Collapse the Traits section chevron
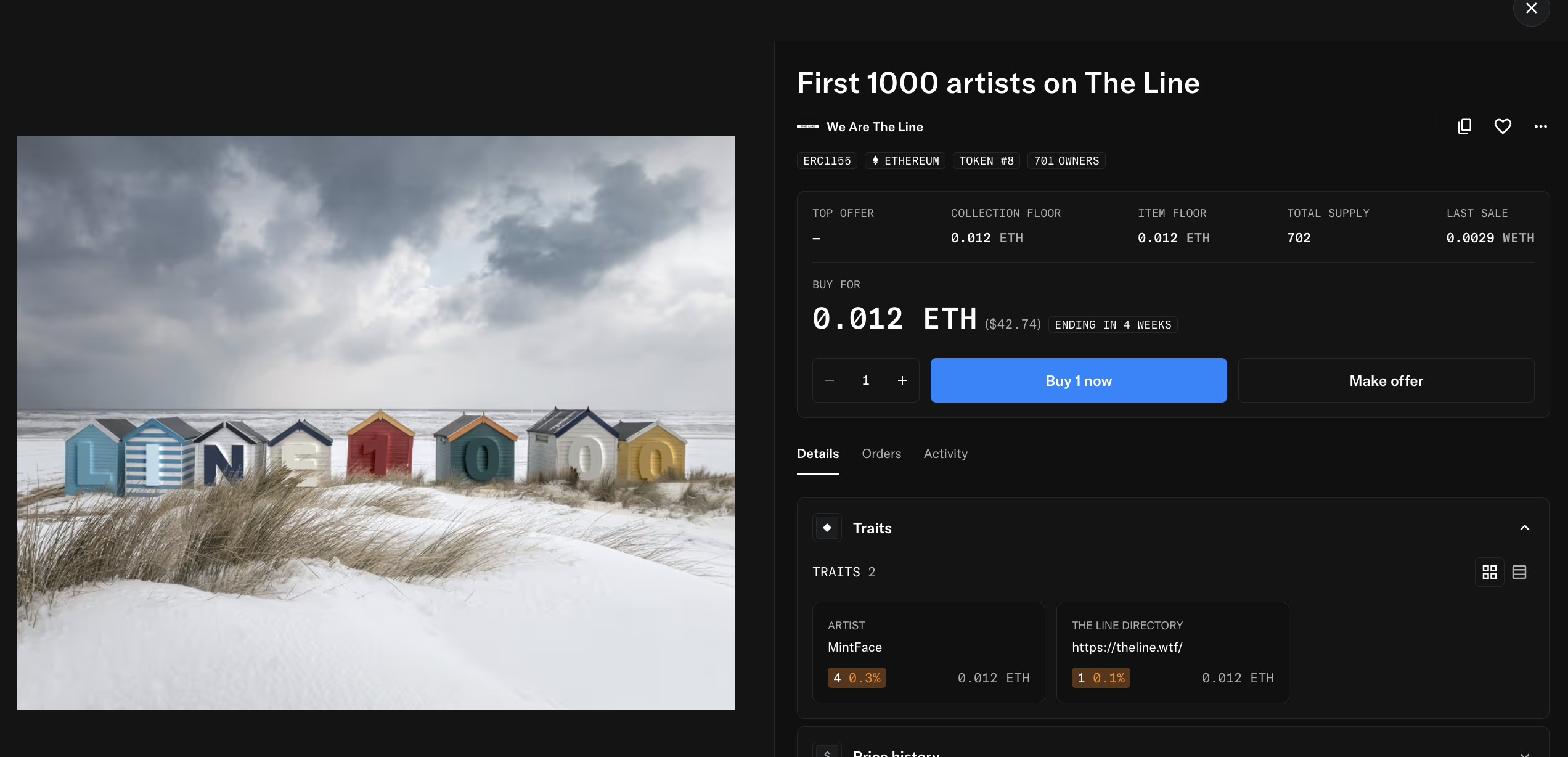The height and width of the screenshot is (757, 1568). click(1525, 528)
